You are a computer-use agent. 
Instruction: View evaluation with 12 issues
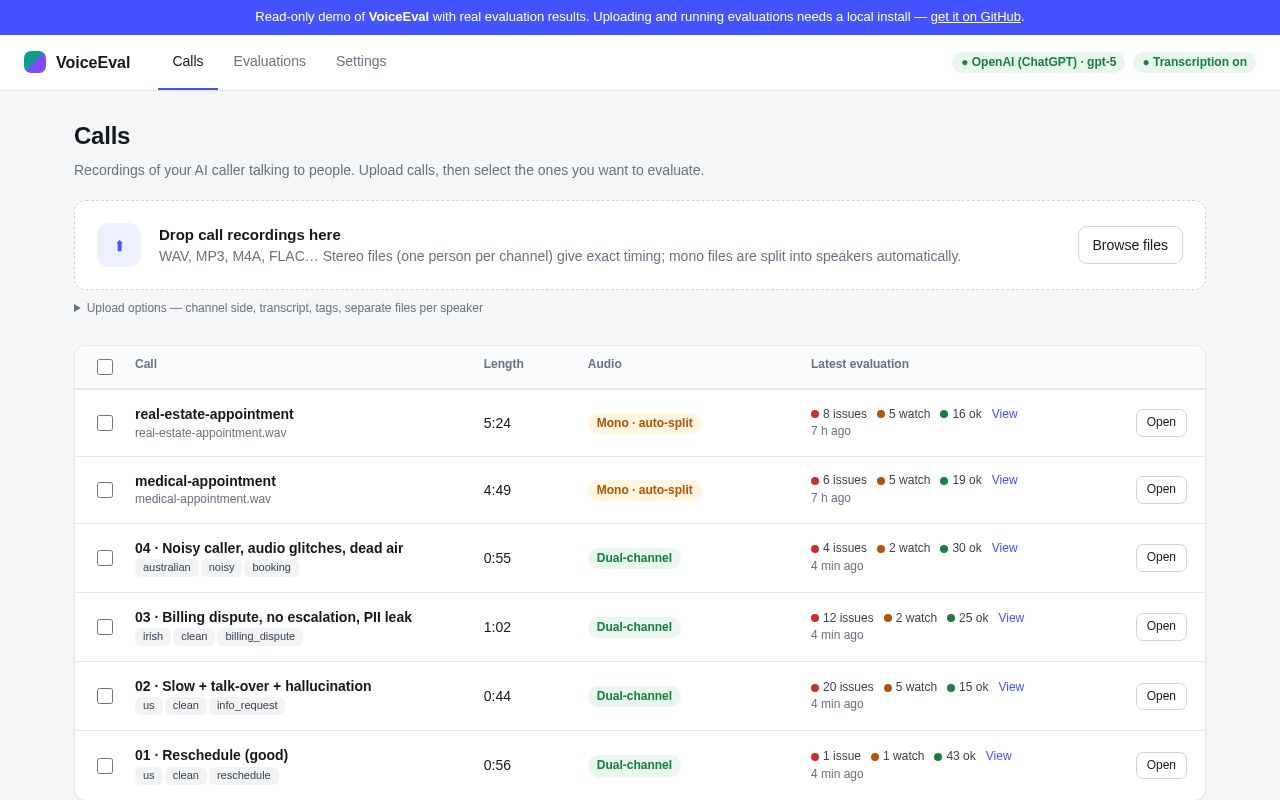(1011, 618)
